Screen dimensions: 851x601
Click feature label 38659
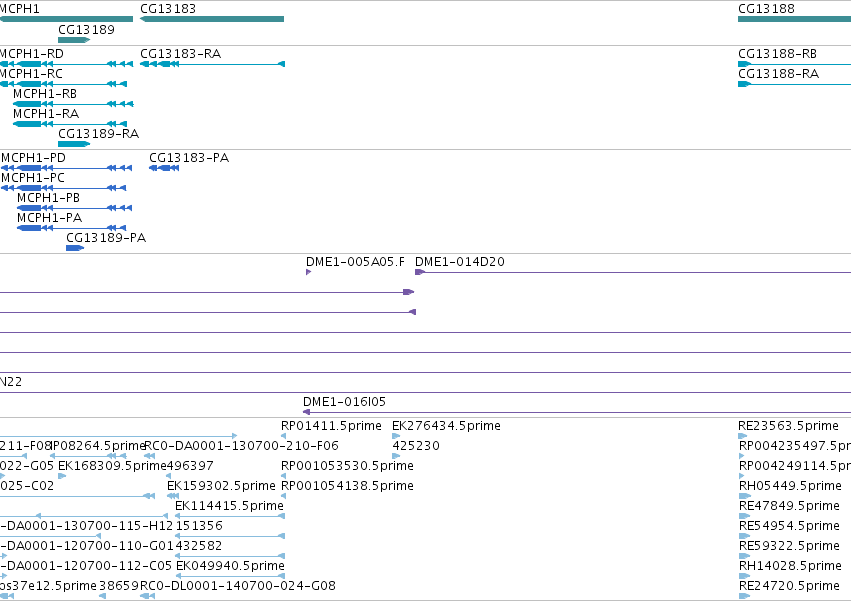pyautogui.click(x=119, y=586)
